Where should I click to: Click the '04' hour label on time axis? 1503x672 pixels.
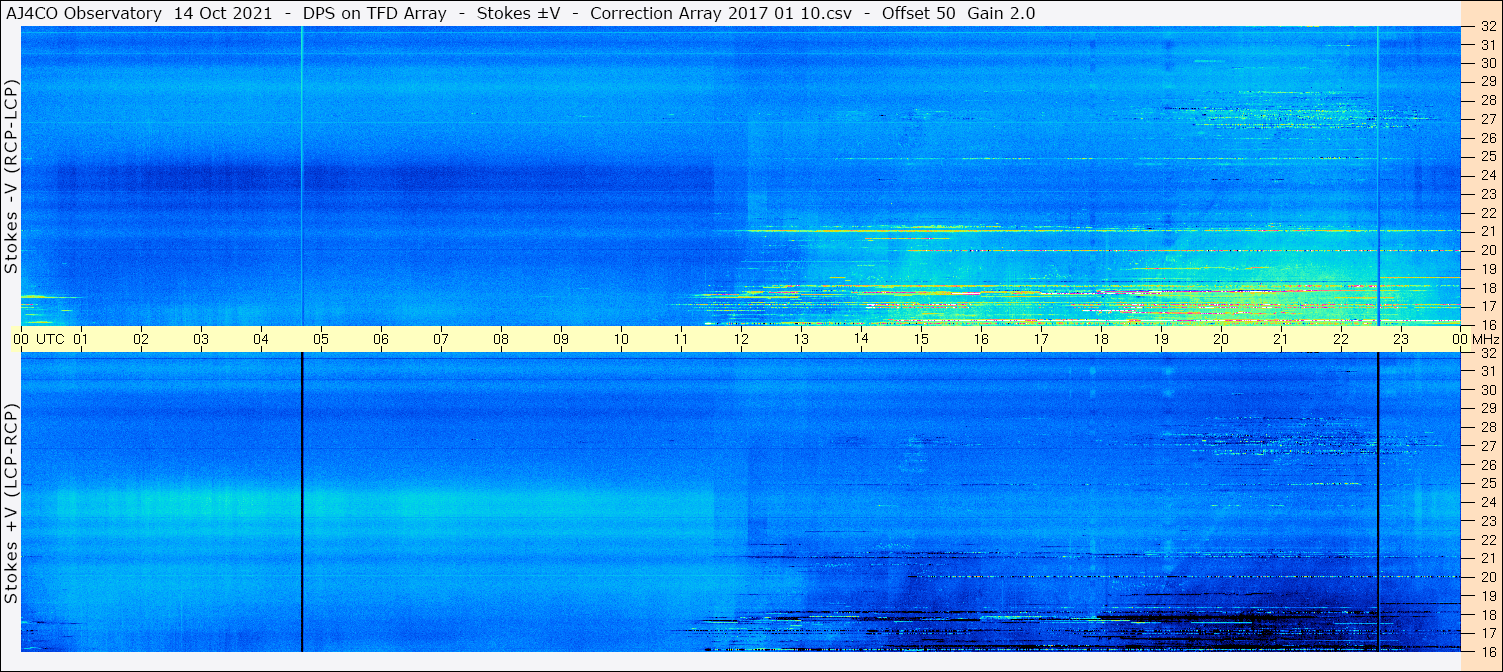click(x=261, y=339)
